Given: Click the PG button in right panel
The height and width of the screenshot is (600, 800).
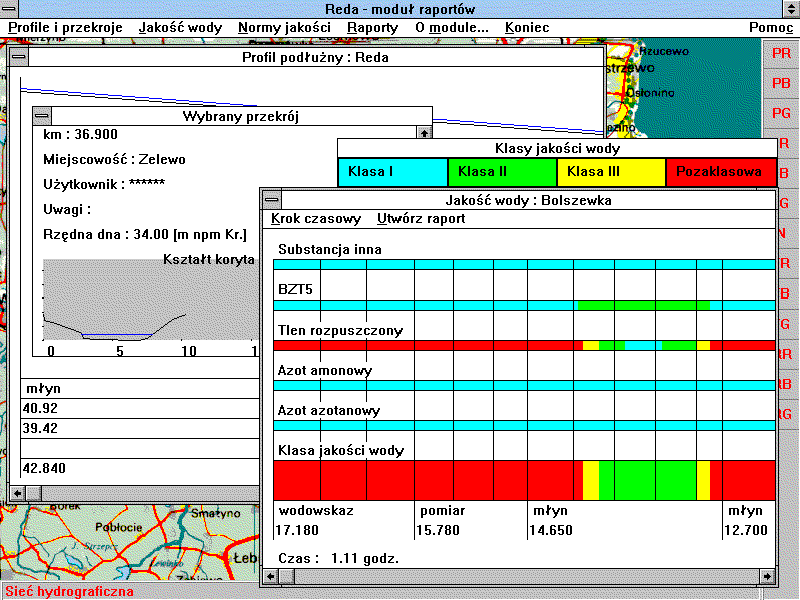Looking at the screenshot, I should pyautogui.click(x=781, y=113).
